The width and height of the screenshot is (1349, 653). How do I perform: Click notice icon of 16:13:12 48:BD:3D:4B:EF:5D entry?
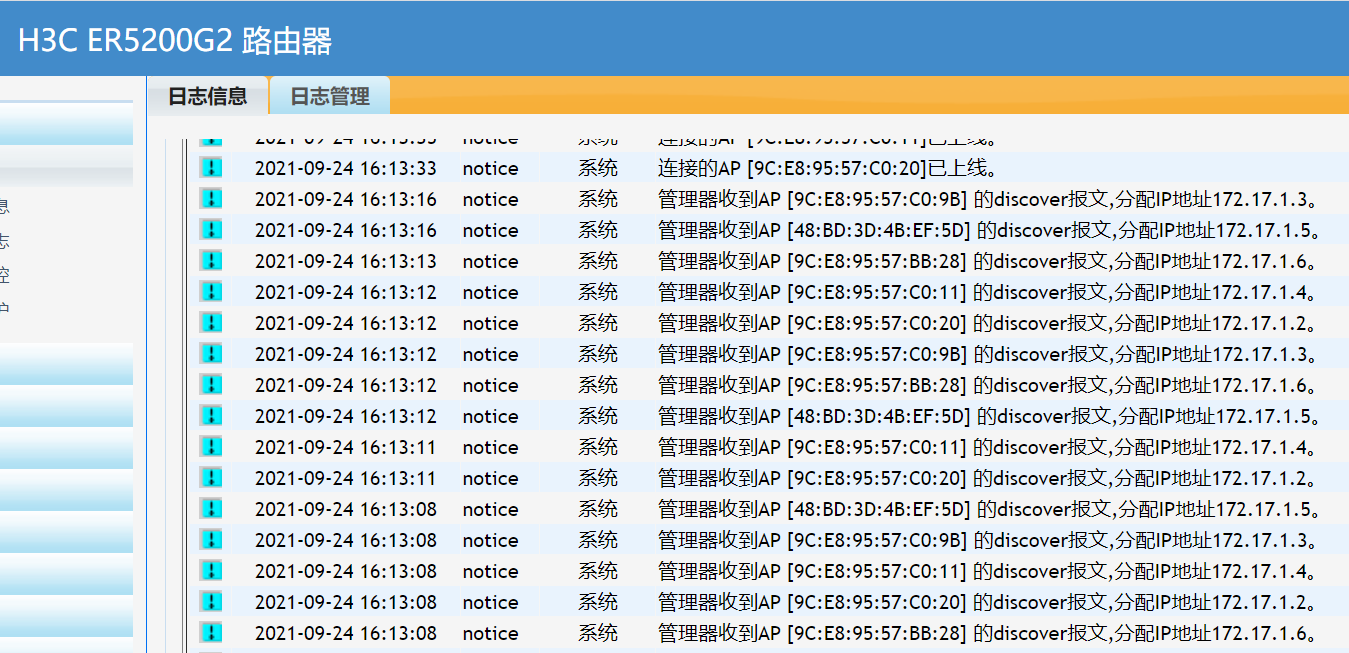[x=210, y=415]
